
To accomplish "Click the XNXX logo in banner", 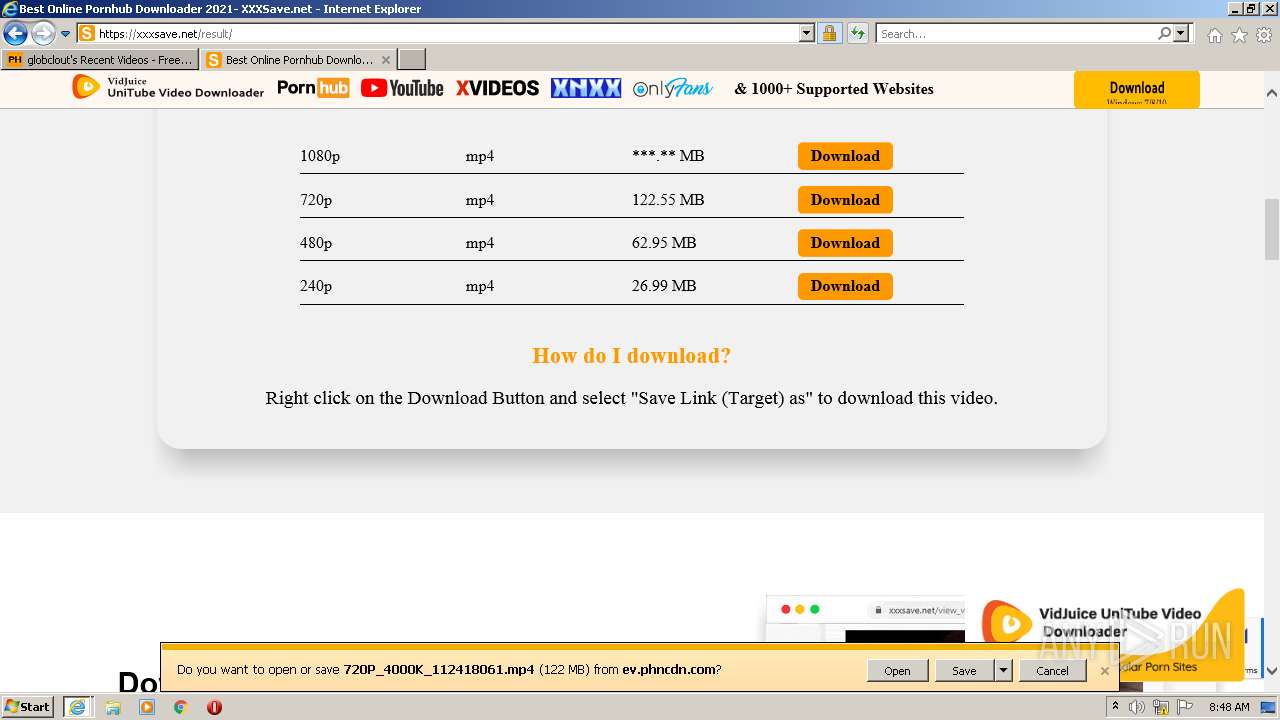I will 586,88.
